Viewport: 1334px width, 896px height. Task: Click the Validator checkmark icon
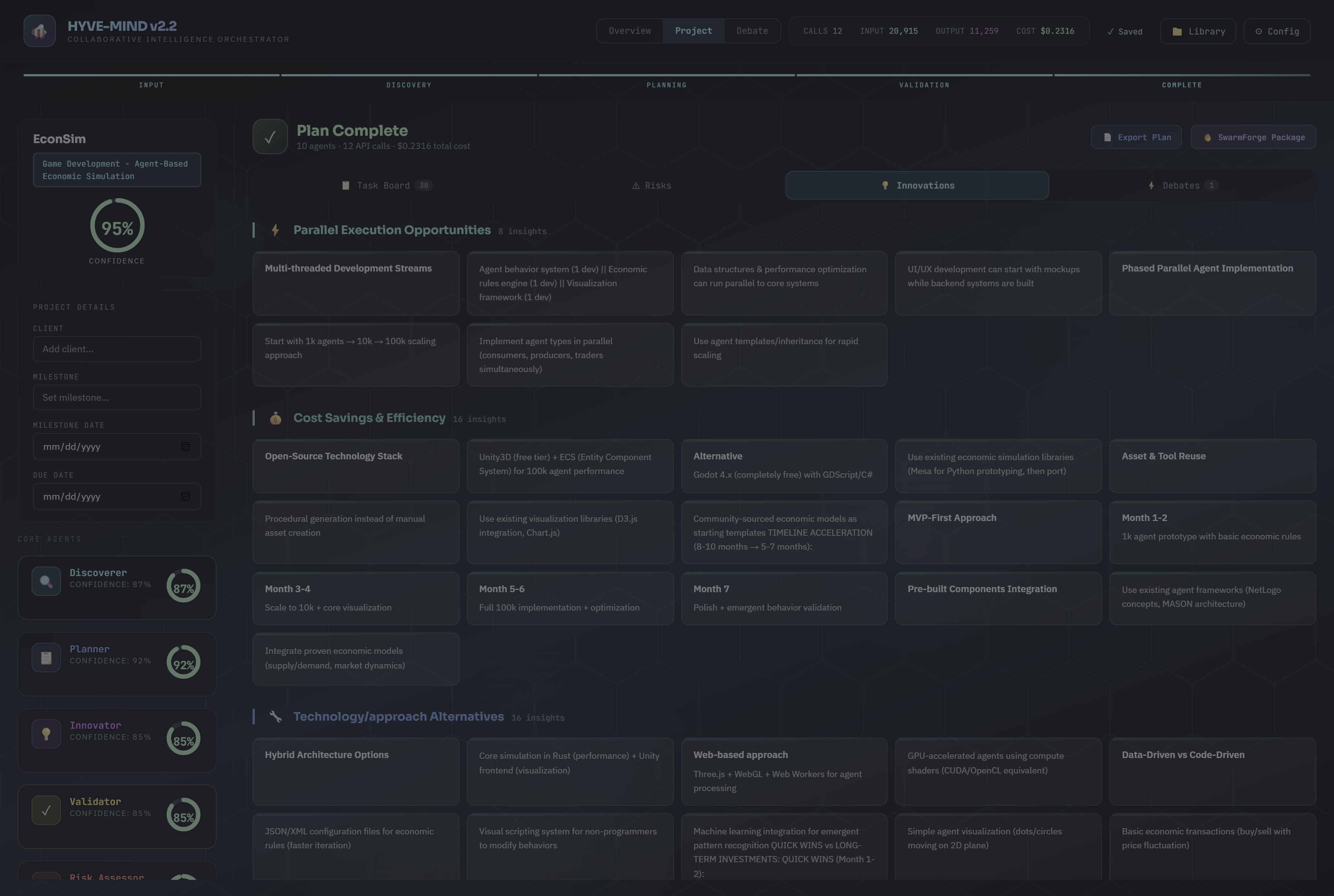click(x=46, y=810)
